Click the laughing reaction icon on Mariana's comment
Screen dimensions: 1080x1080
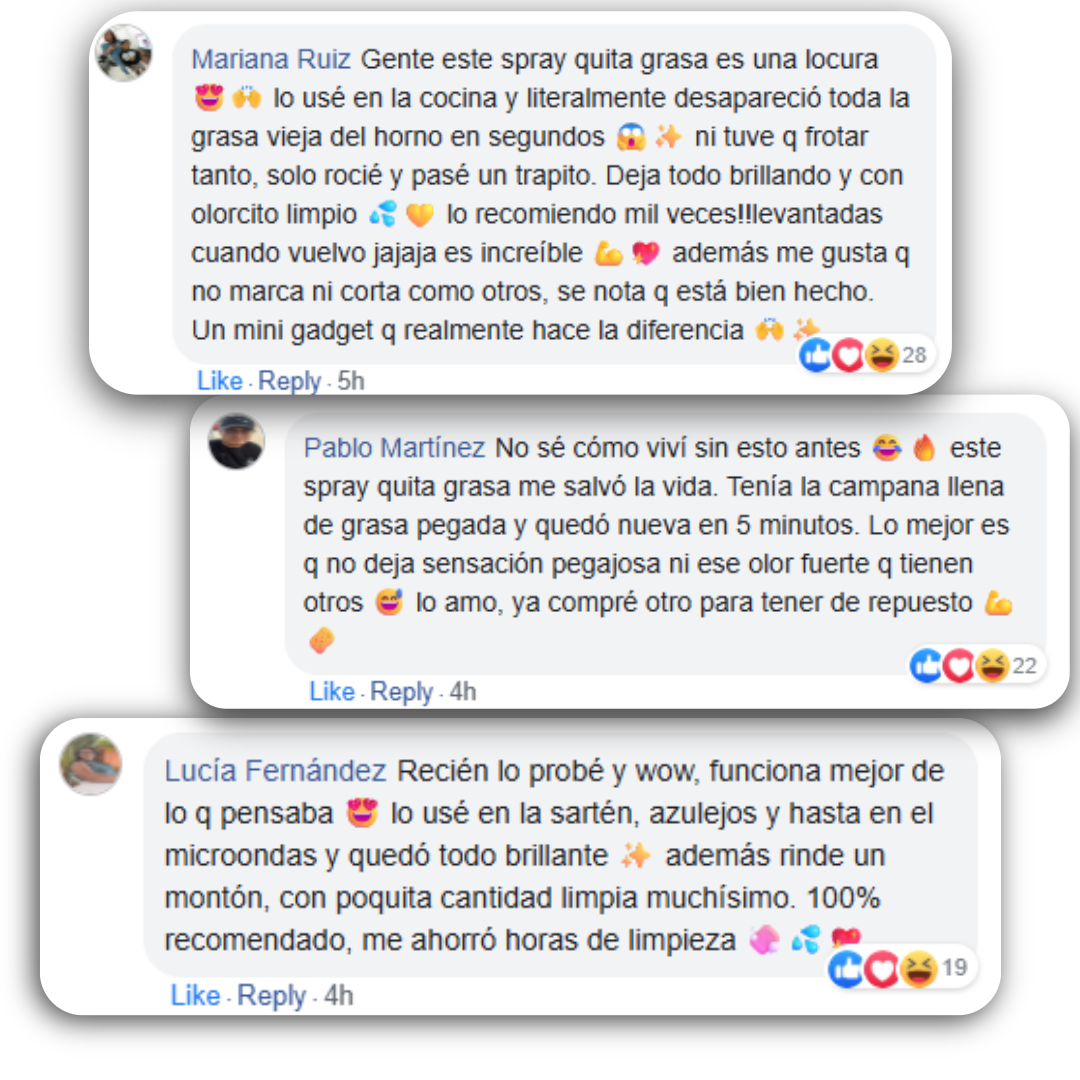click(882, 355)
